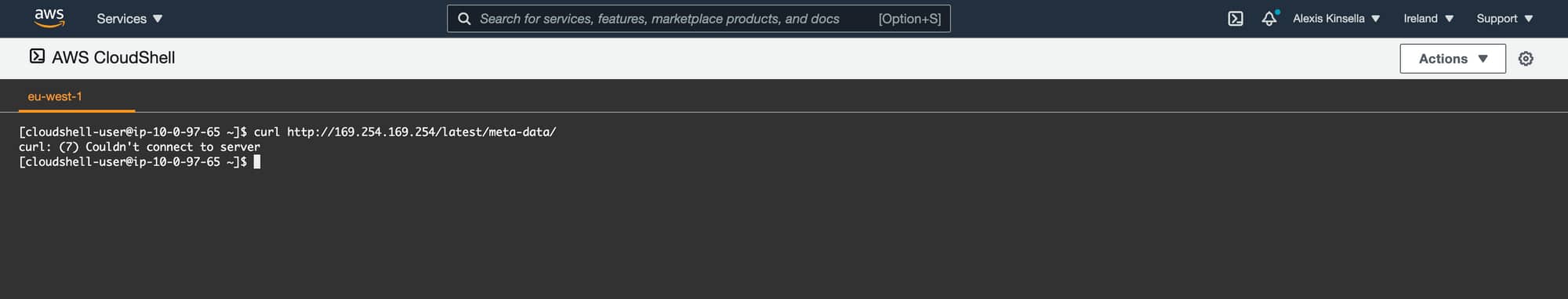Launch CloudShell from the top bar icon
This screenshot has height=299, width=1568.
click(1236, 19)
